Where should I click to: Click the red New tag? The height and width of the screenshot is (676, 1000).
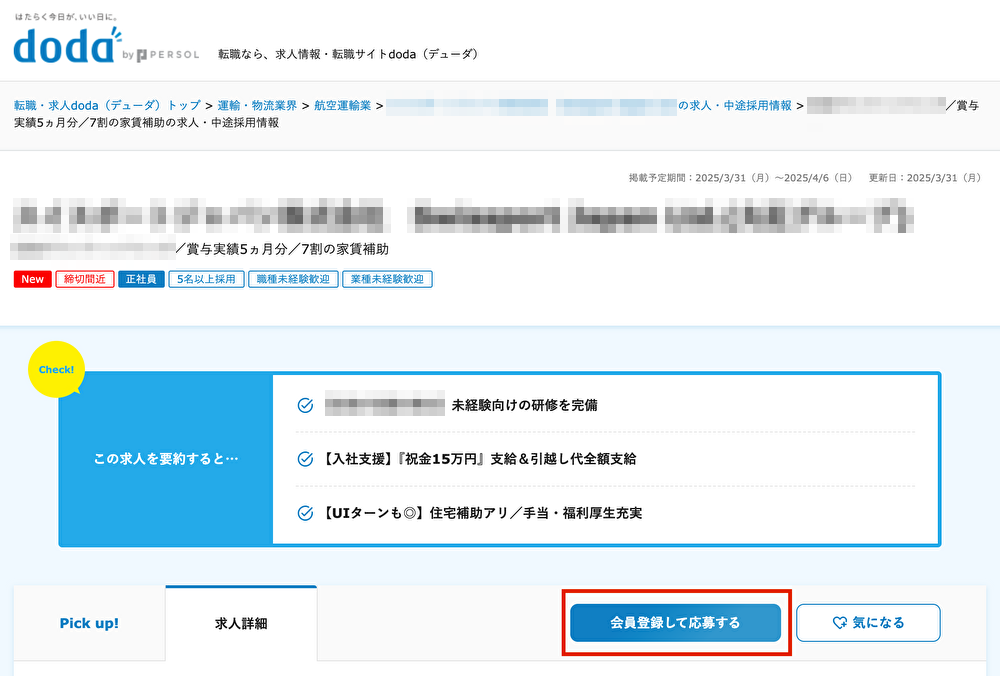click(x=33, y=279)
